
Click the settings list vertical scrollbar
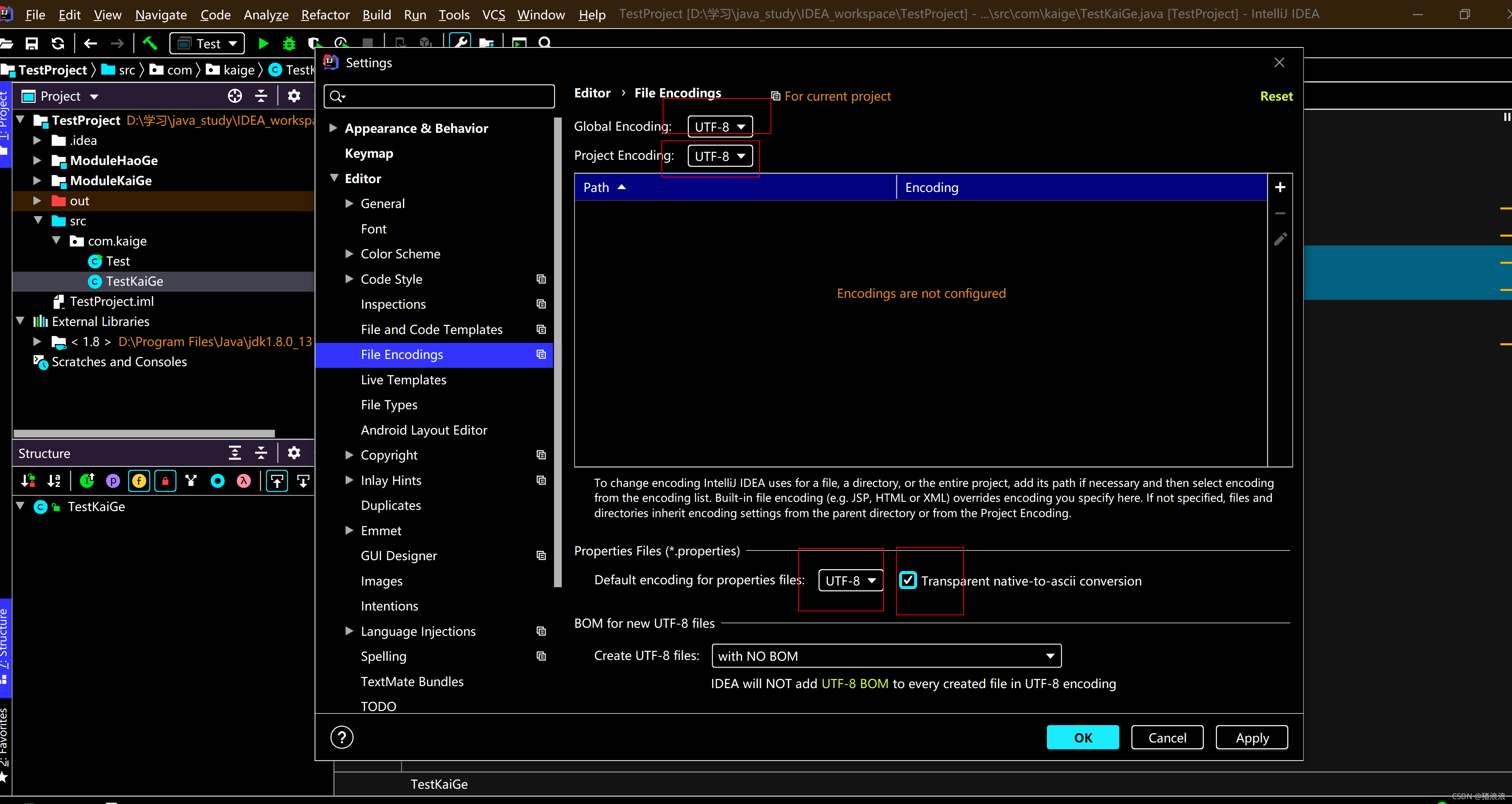(x=557, y=352)
